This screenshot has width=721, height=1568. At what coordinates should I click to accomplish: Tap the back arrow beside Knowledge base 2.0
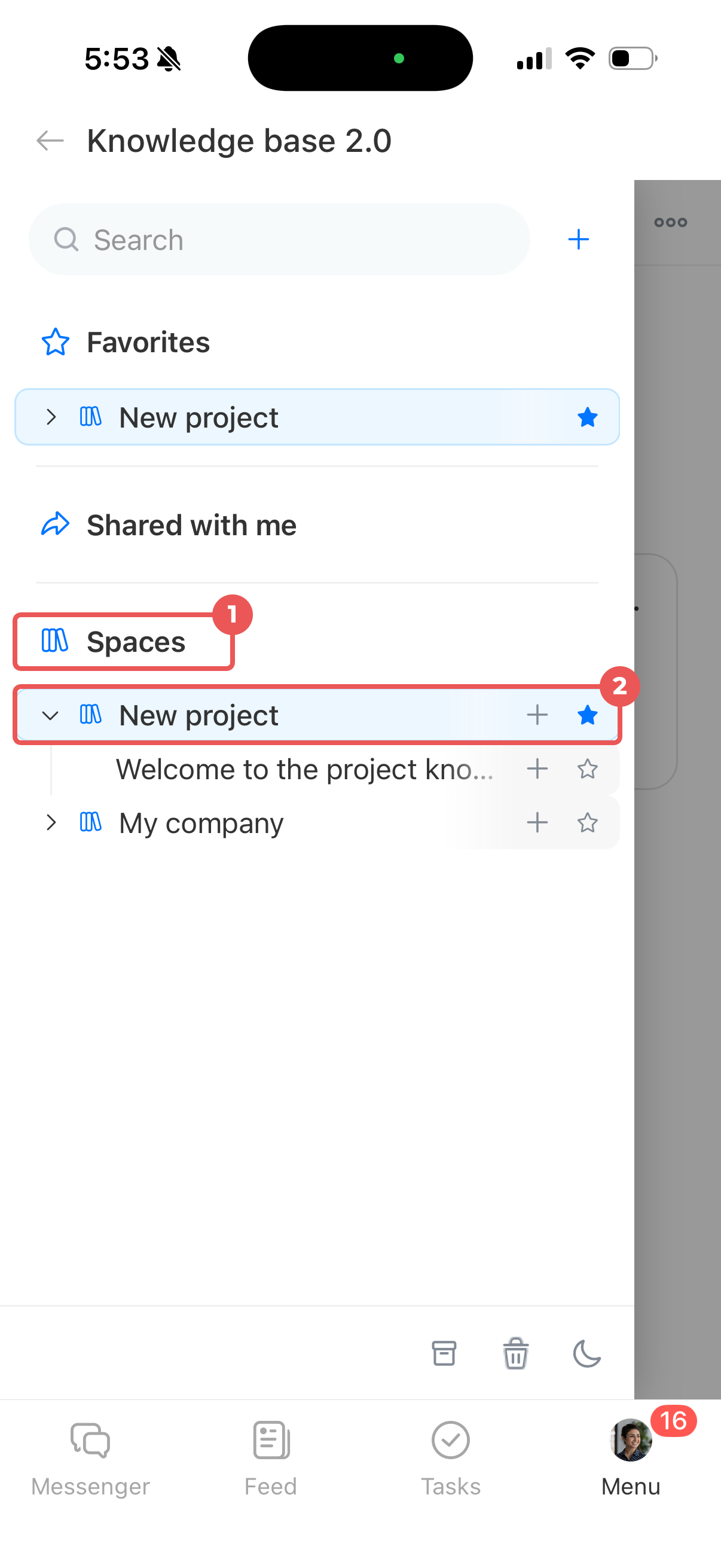50,141
